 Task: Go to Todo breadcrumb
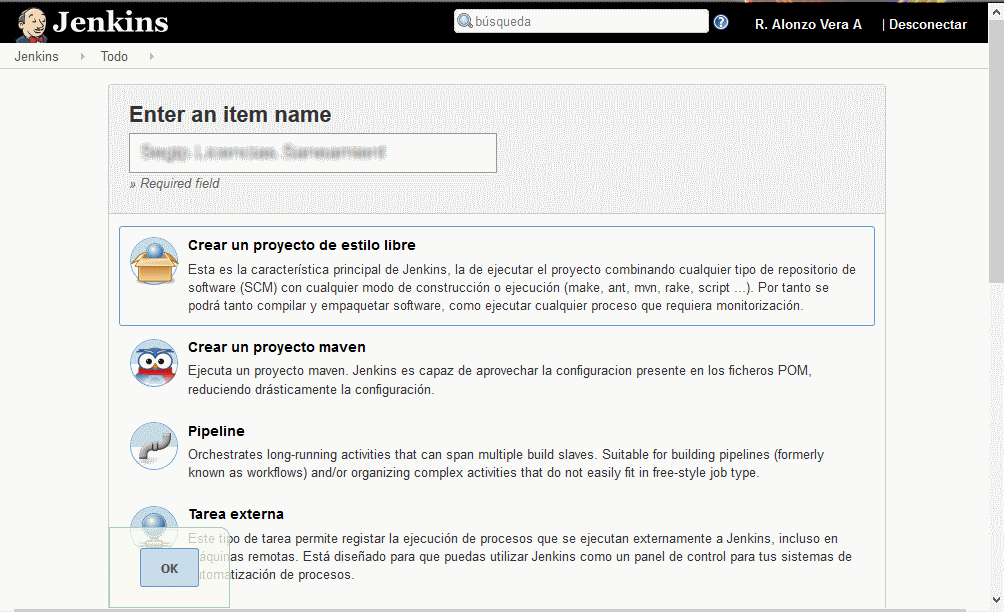(x=114, y=56)
